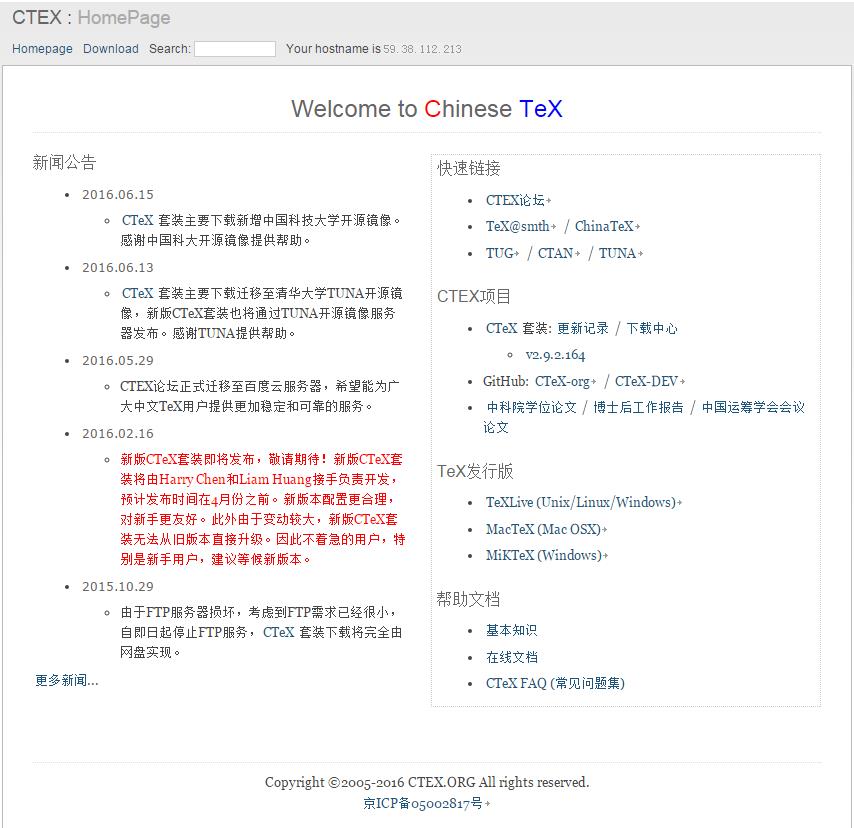The width and height of the screenshot is (854, 828).
Task: Open CTeX link in 2016.06.13 news
Action: (x=137, y=293)
